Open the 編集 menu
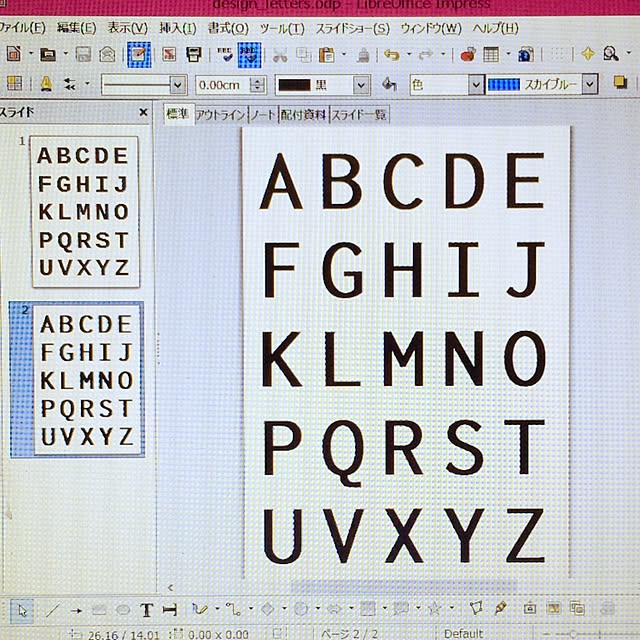 pyautogui.click(x=77, y=28)
